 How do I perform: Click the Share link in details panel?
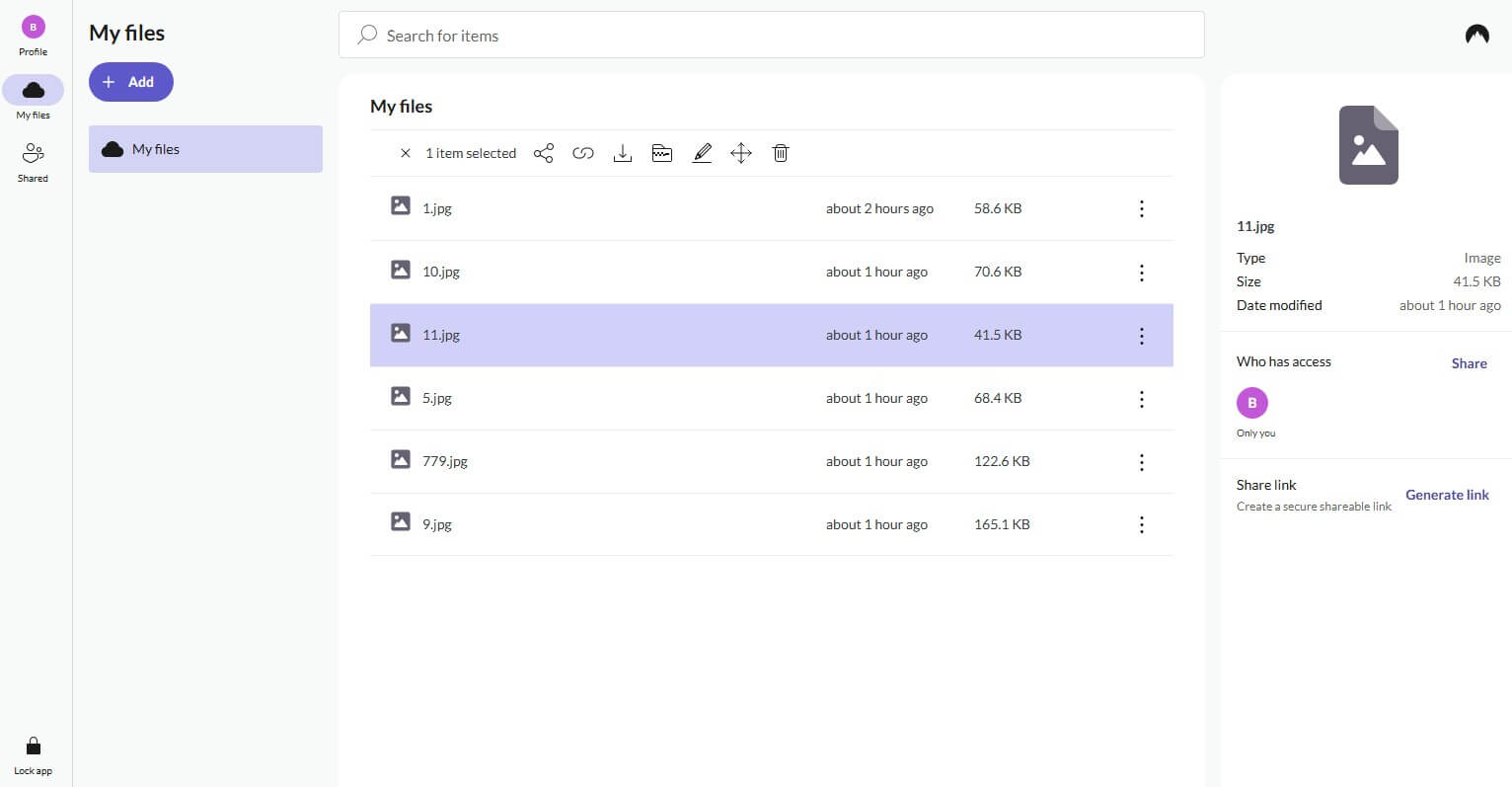click(x=1469, y=363)
